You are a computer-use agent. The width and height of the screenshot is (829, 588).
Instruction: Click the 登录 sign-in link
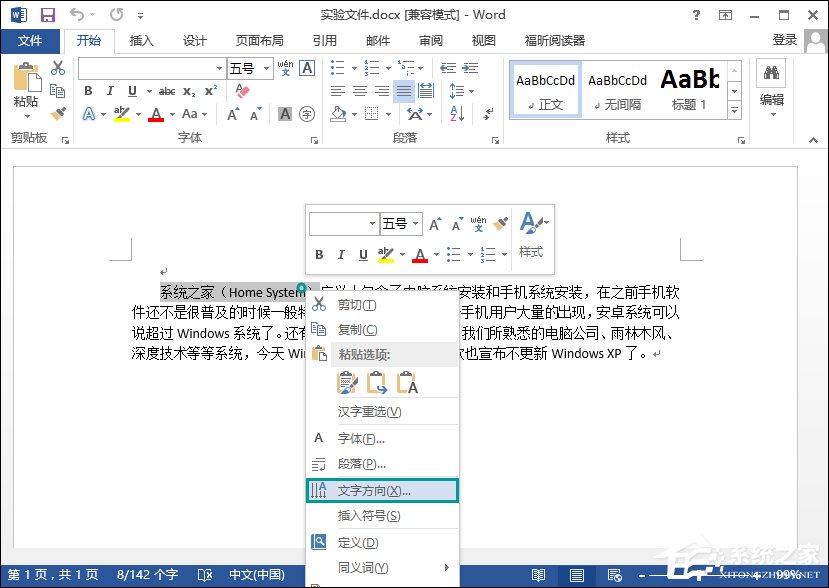[786, 41]
